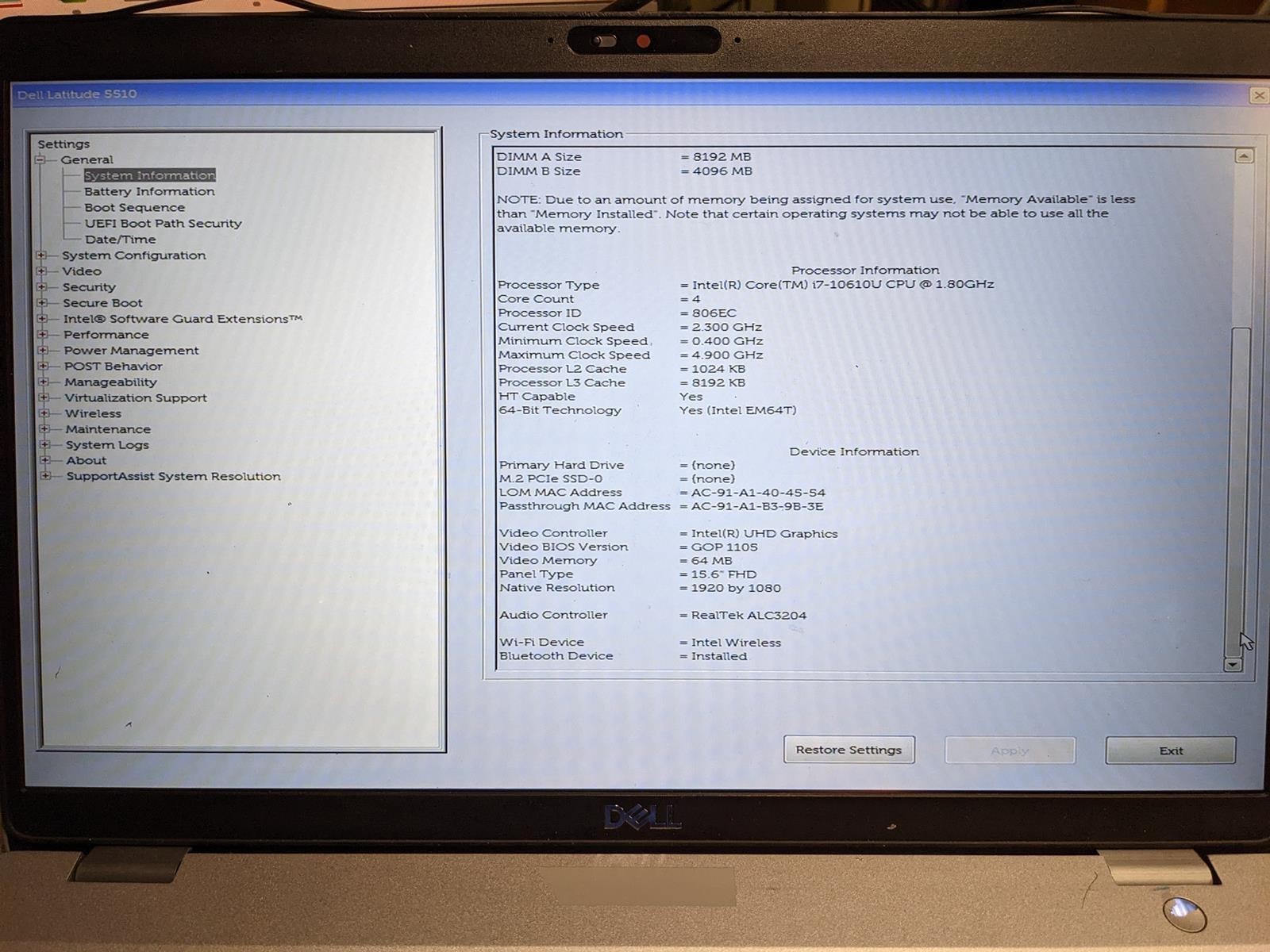Click the scroll down arrow

1233,664
